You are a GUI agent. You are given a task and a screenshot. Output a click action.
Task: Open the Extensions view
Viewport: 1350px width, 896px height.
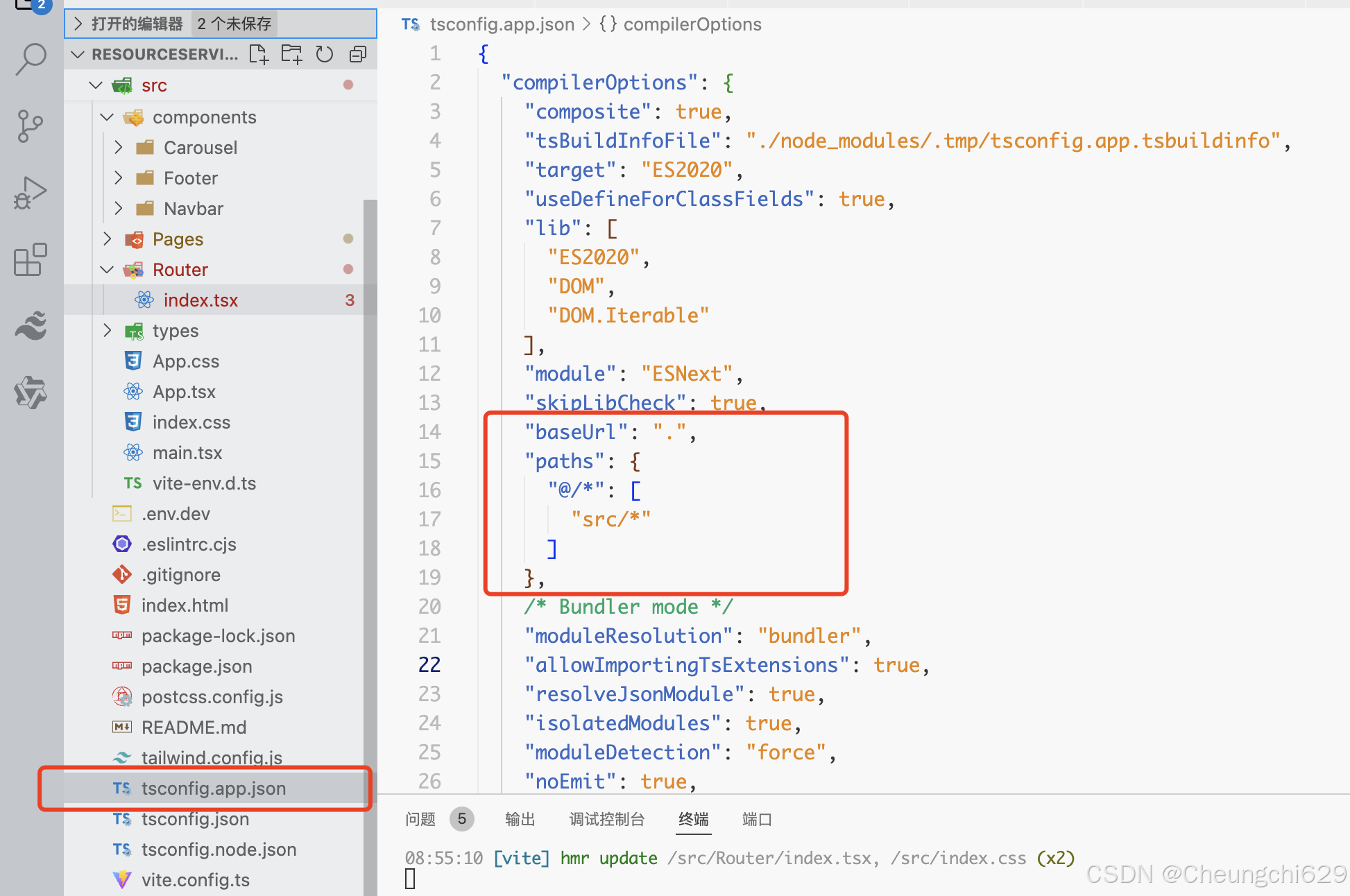[31, 260]
